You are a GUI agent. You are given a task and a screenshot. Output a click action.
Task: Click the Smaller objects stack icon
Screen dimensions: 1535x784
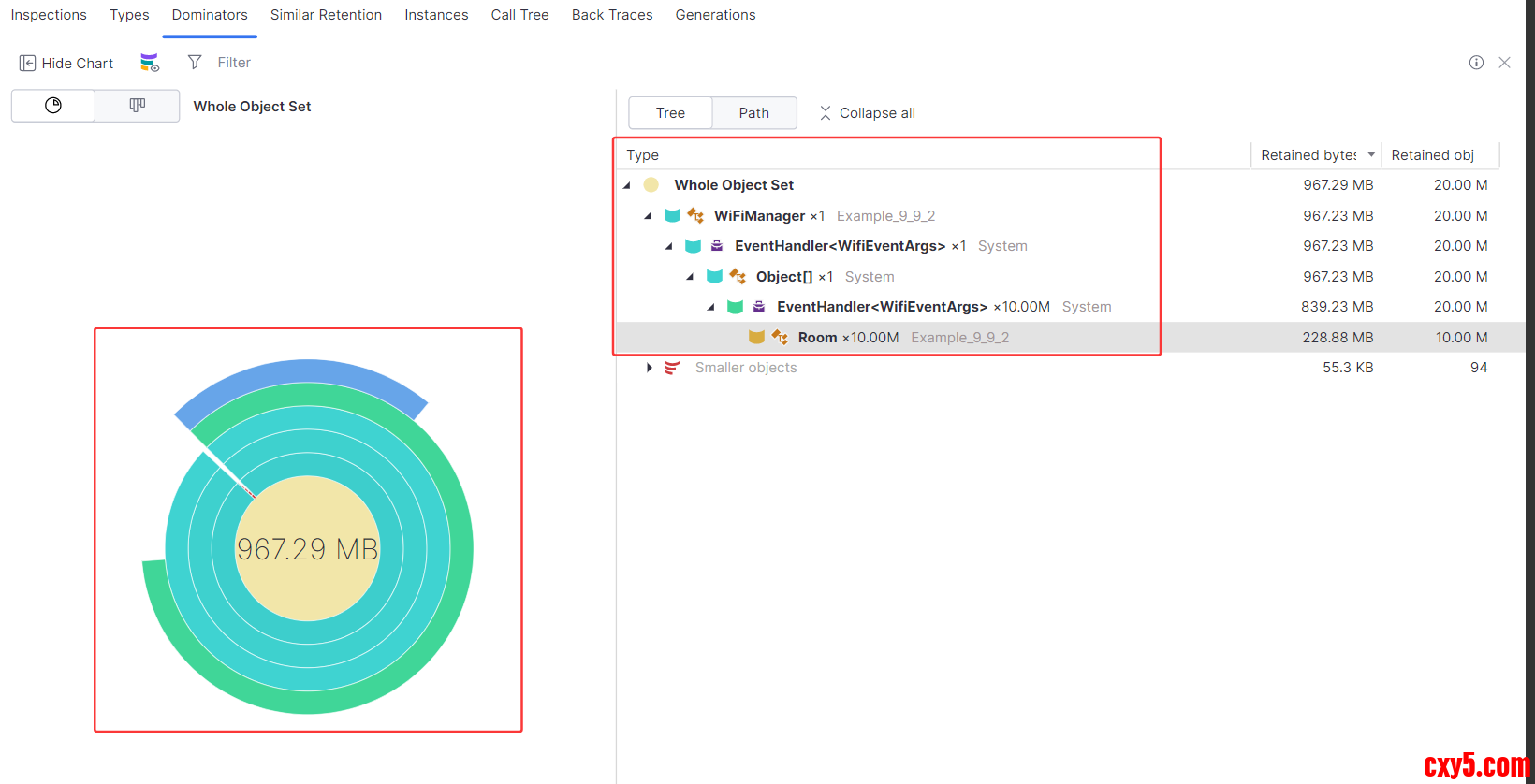click(672, 368)
